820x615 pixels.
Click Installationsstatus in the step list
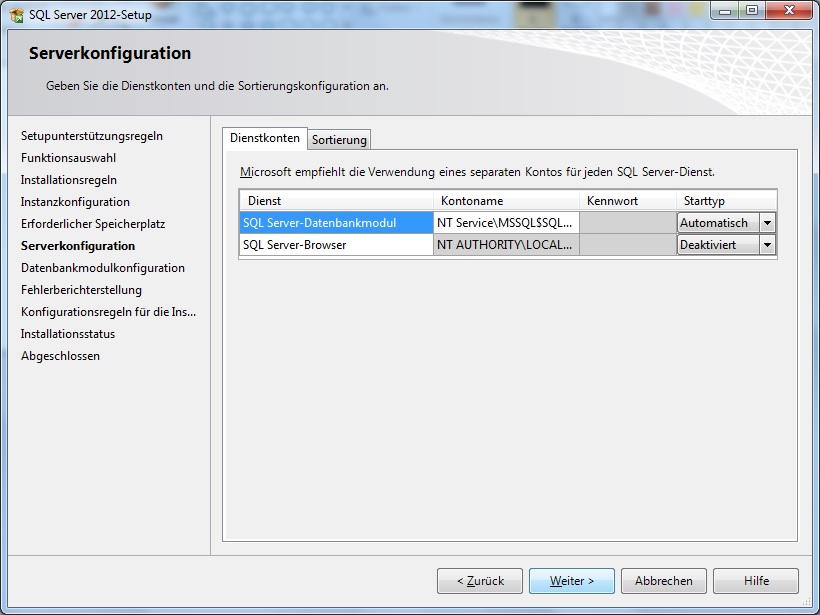coord(68,334)
